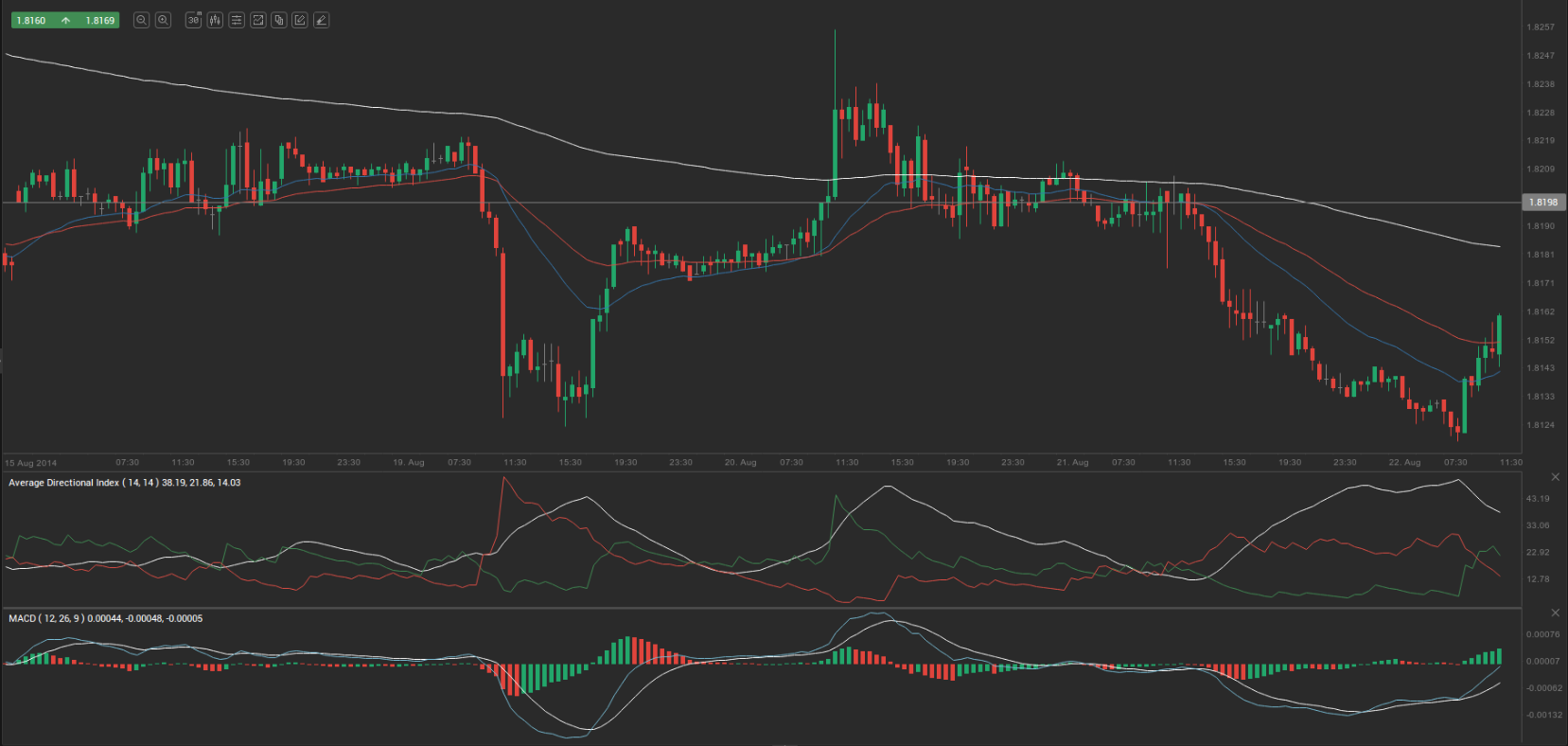
Task: Click the 19. Aug date on time axis
Action: [408, 463]
